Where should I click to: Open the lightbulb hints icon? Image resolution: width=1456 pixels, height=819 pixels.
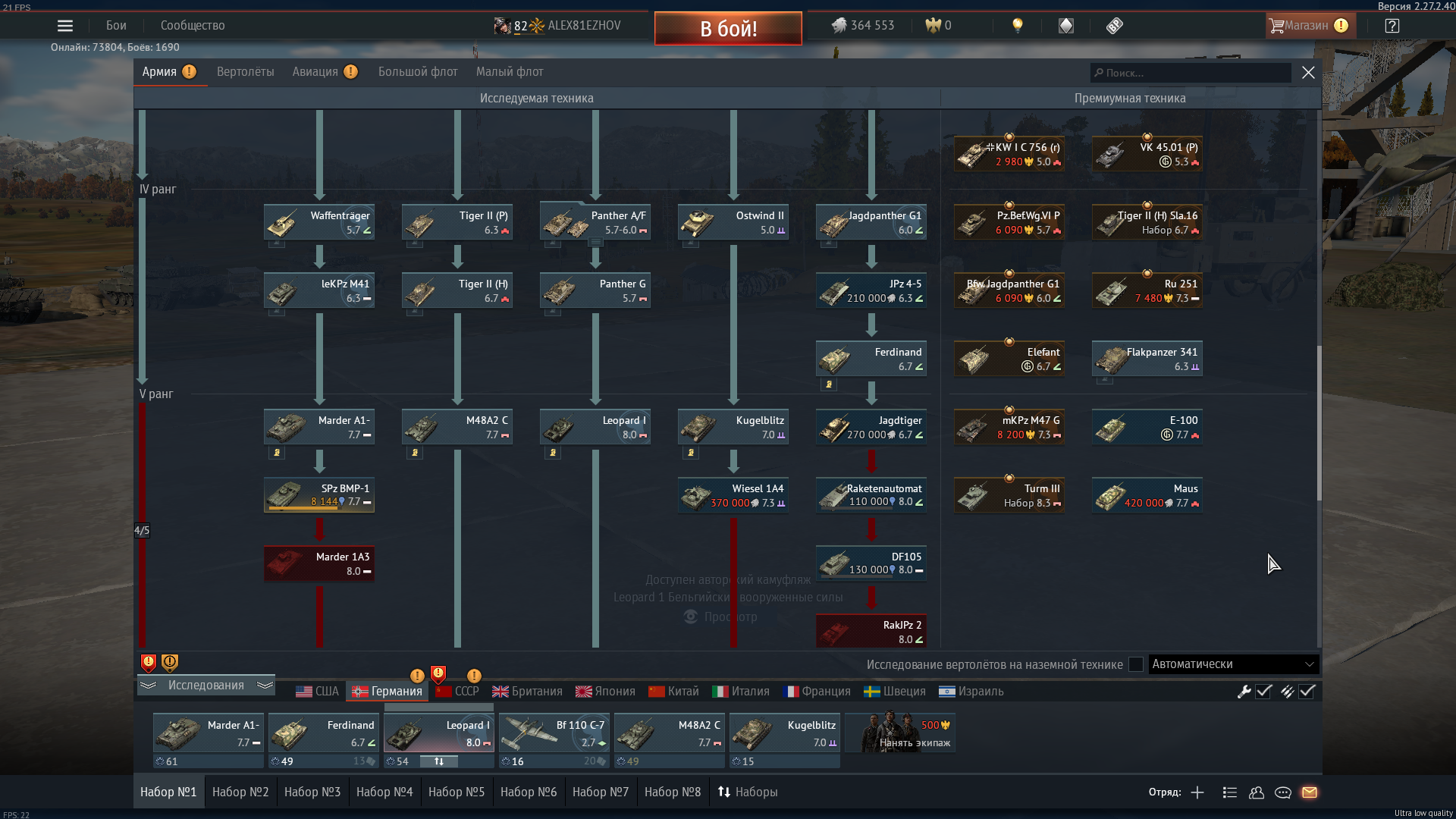[x=1018, y=26]
